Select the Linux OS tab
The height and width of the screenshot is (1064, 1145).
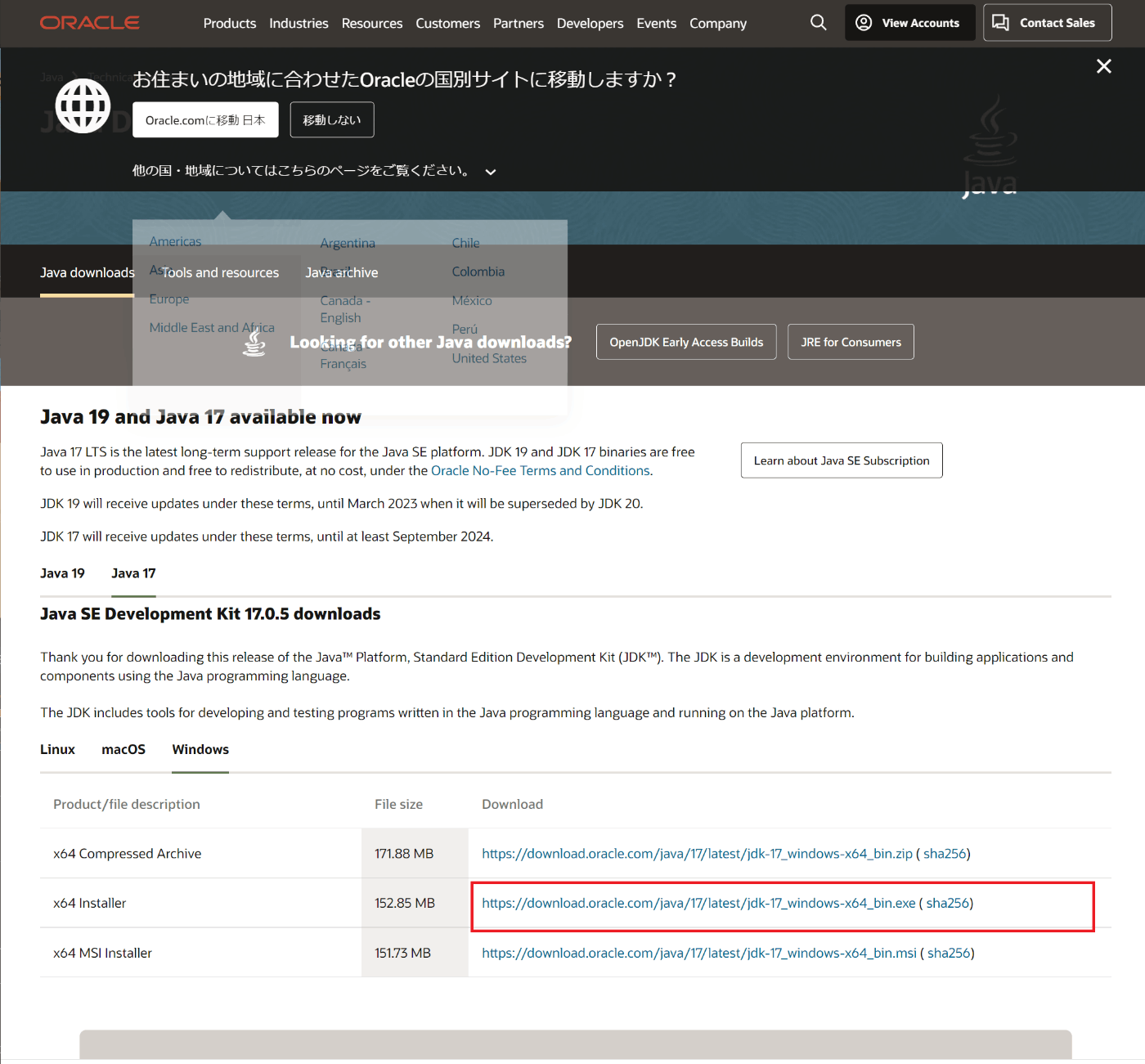(x=57, y=749)
